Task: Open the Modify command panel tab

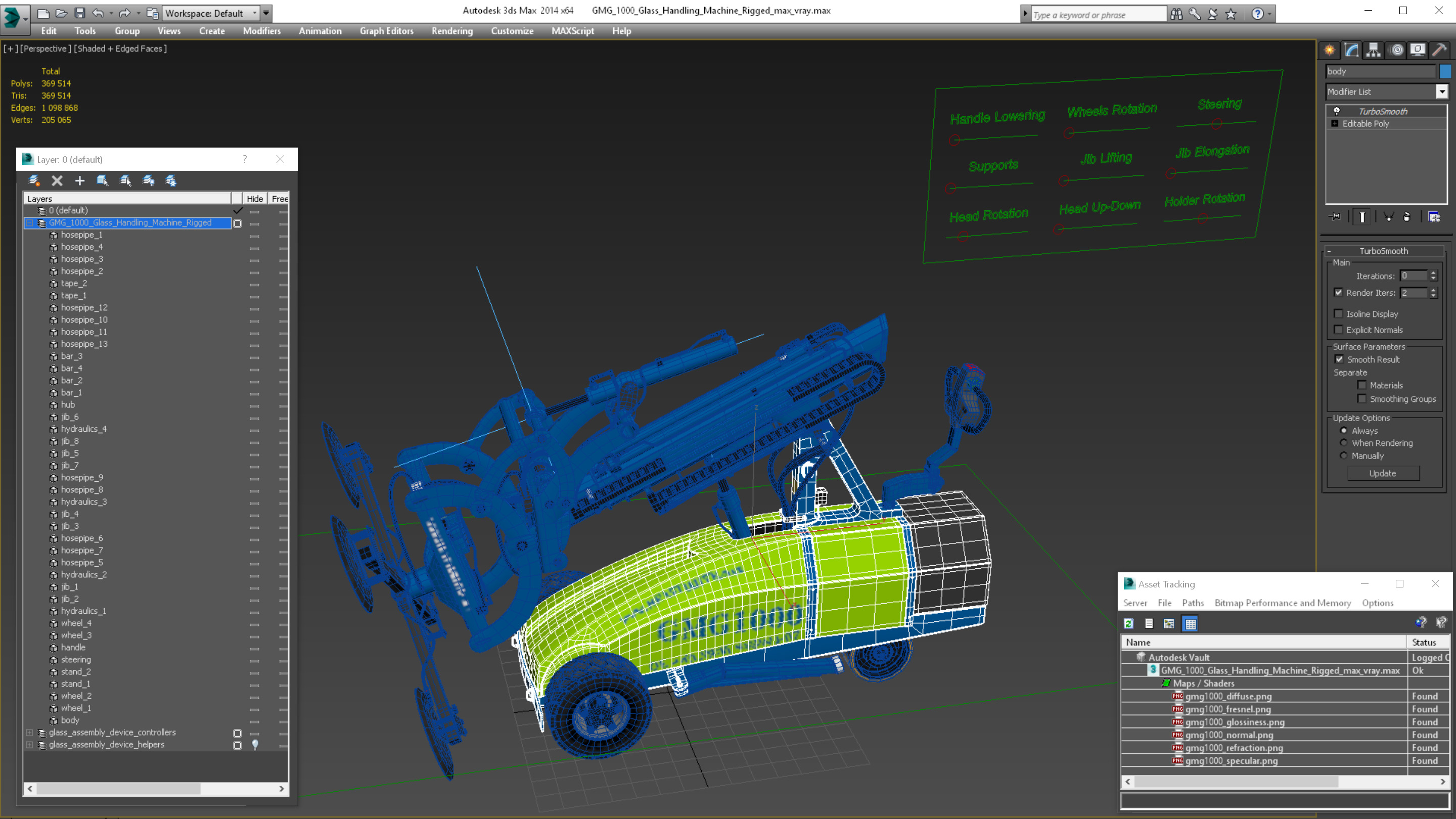Action: (x=1351, y=50)
